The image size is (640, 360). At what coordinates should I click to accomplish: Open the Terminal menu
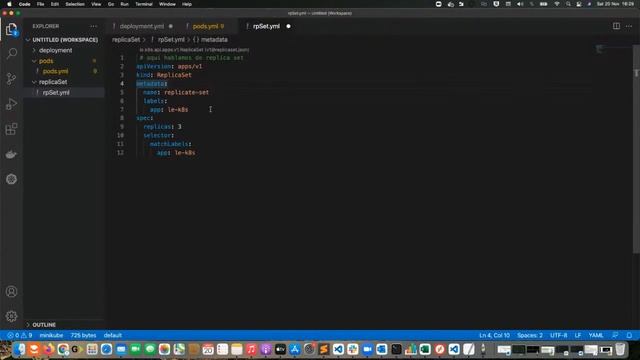(x=144, y=4)
